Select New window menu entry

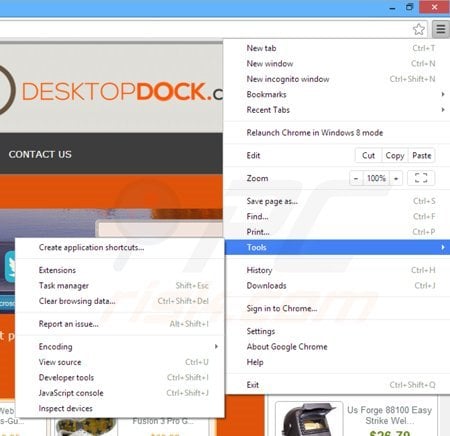[337, 64]
